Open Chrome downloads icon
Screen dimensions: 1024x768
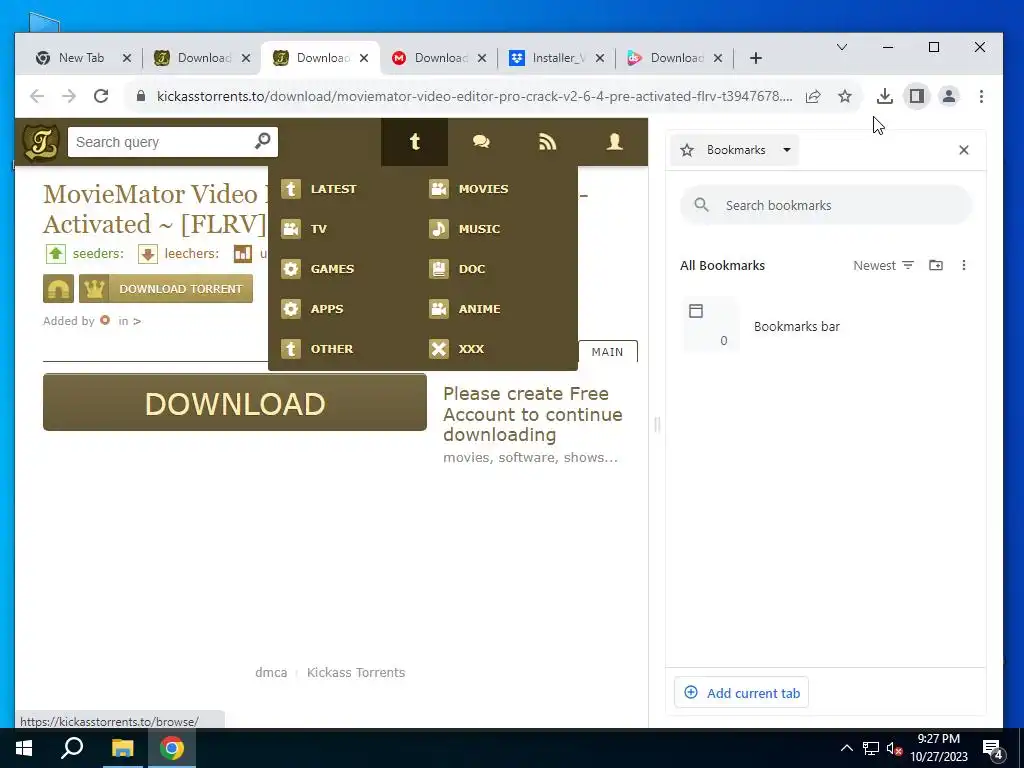(x=885, y=97)
